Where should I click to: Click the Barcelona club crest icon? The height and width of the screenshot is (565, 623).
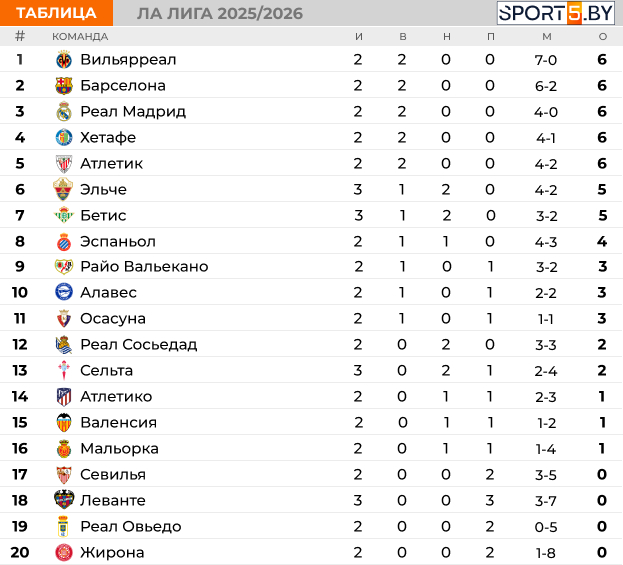click(64, 85)
